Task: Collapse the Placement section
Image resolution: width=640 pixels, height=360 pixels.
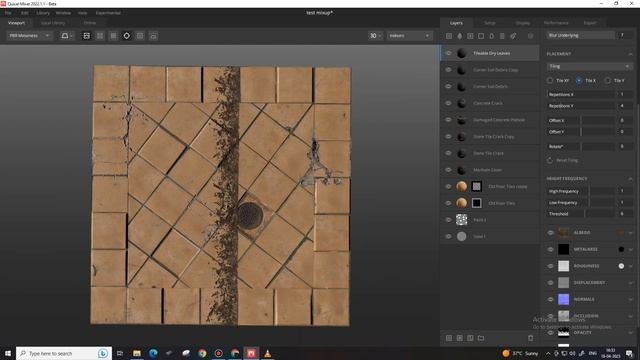Action: point(631,54)
